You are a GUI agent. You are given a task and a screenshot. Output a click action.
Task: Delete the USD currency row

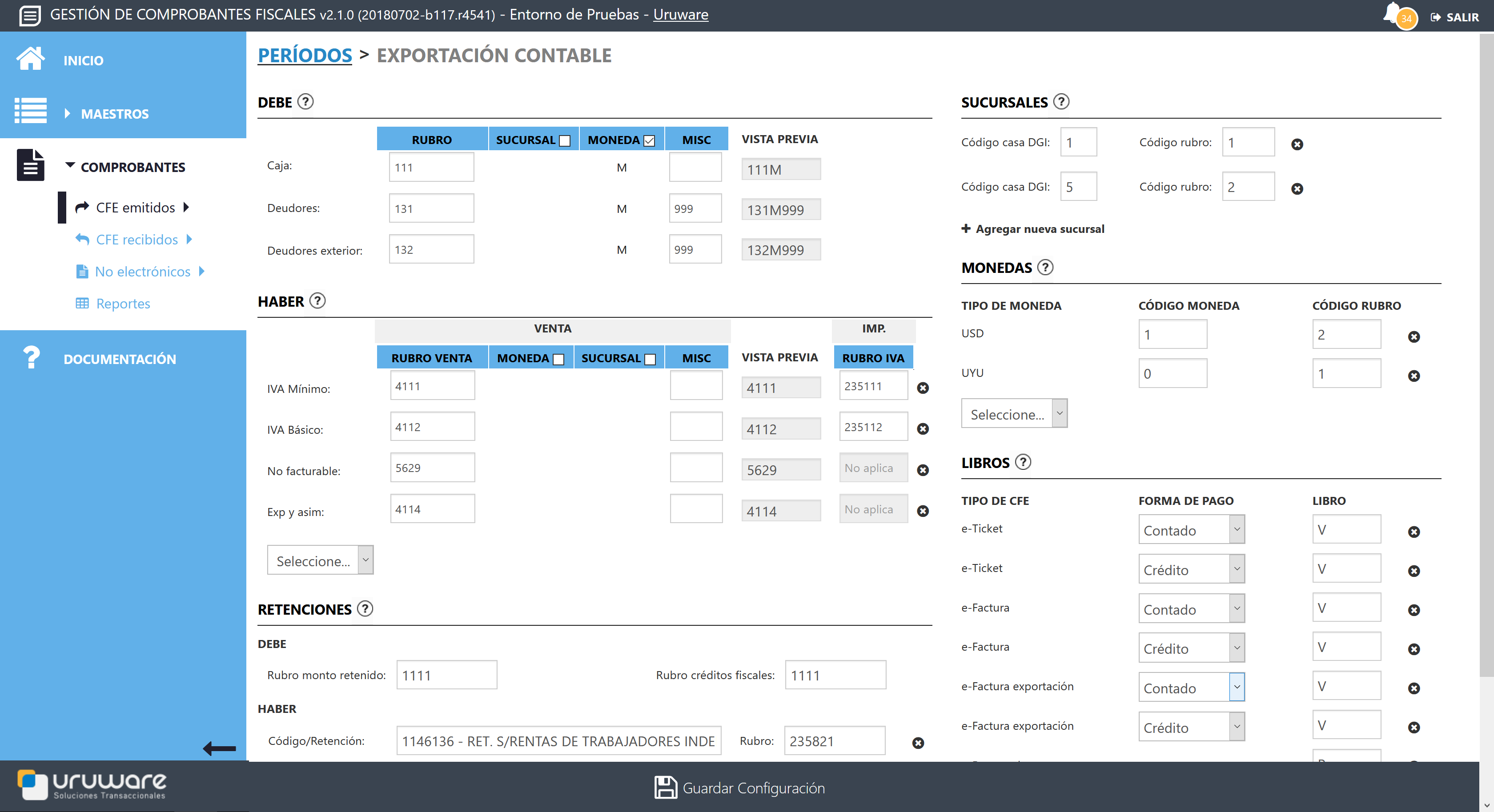click(x=1414, y=337)
